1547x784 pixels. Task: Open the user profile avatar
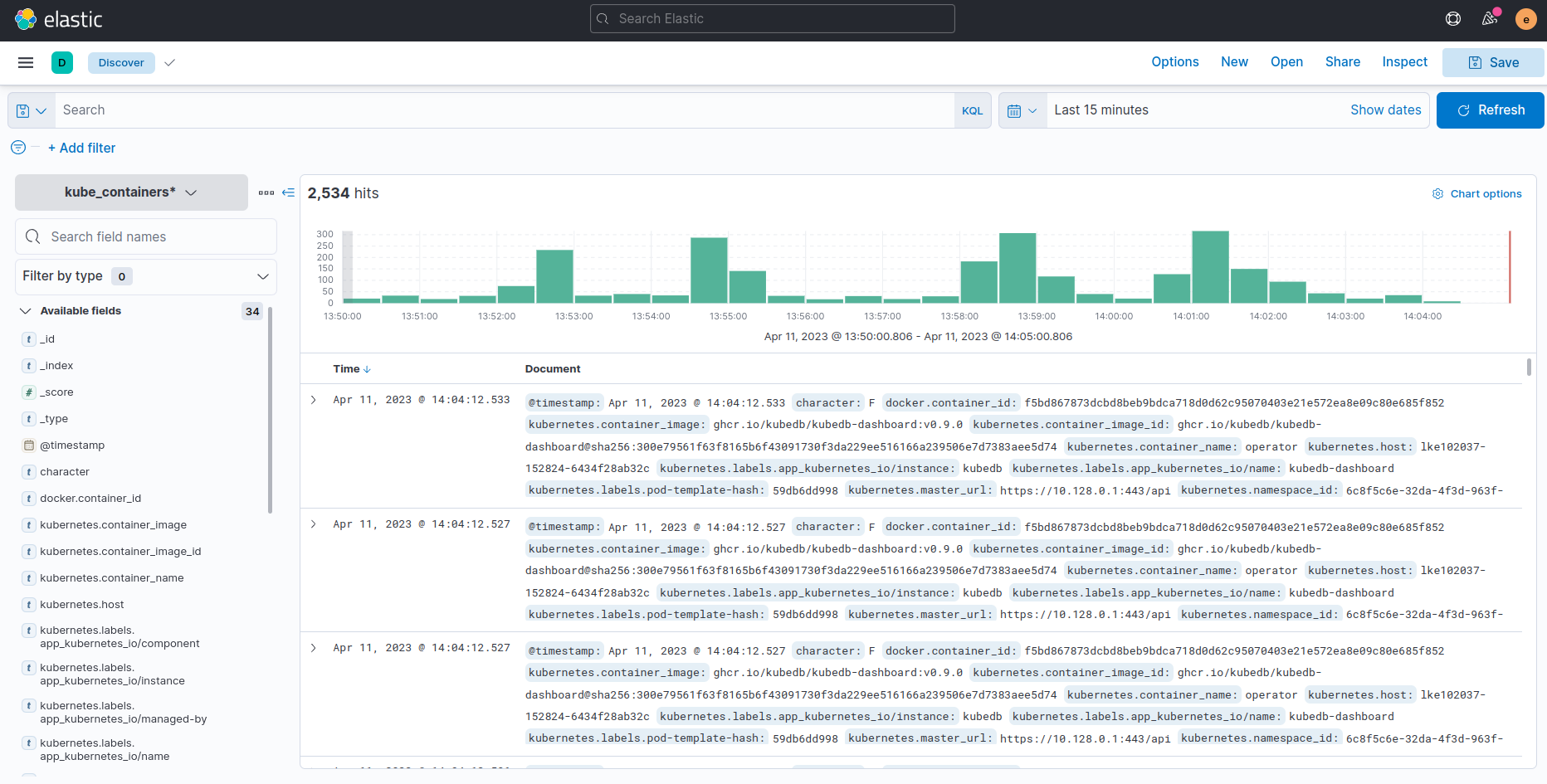tap(1526, 18)
